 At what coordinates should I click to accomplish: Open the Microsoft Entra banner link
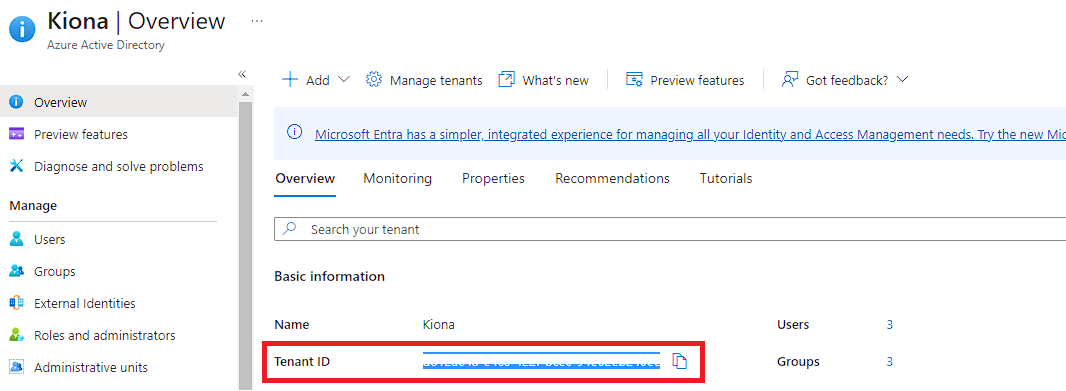(x=690, y=134)
